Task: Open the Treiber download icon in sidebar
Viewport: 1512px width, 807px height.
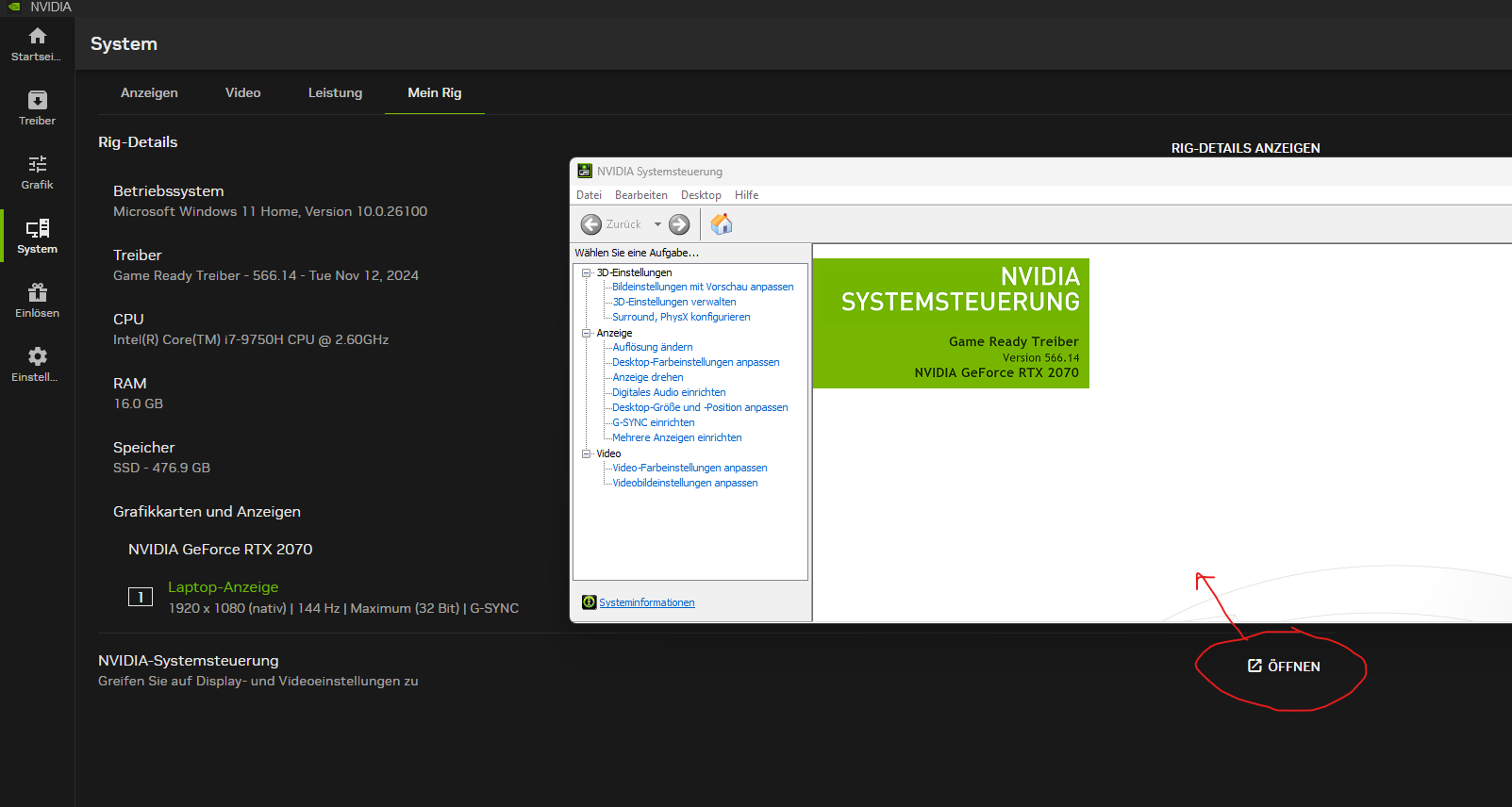Action: 37,100
